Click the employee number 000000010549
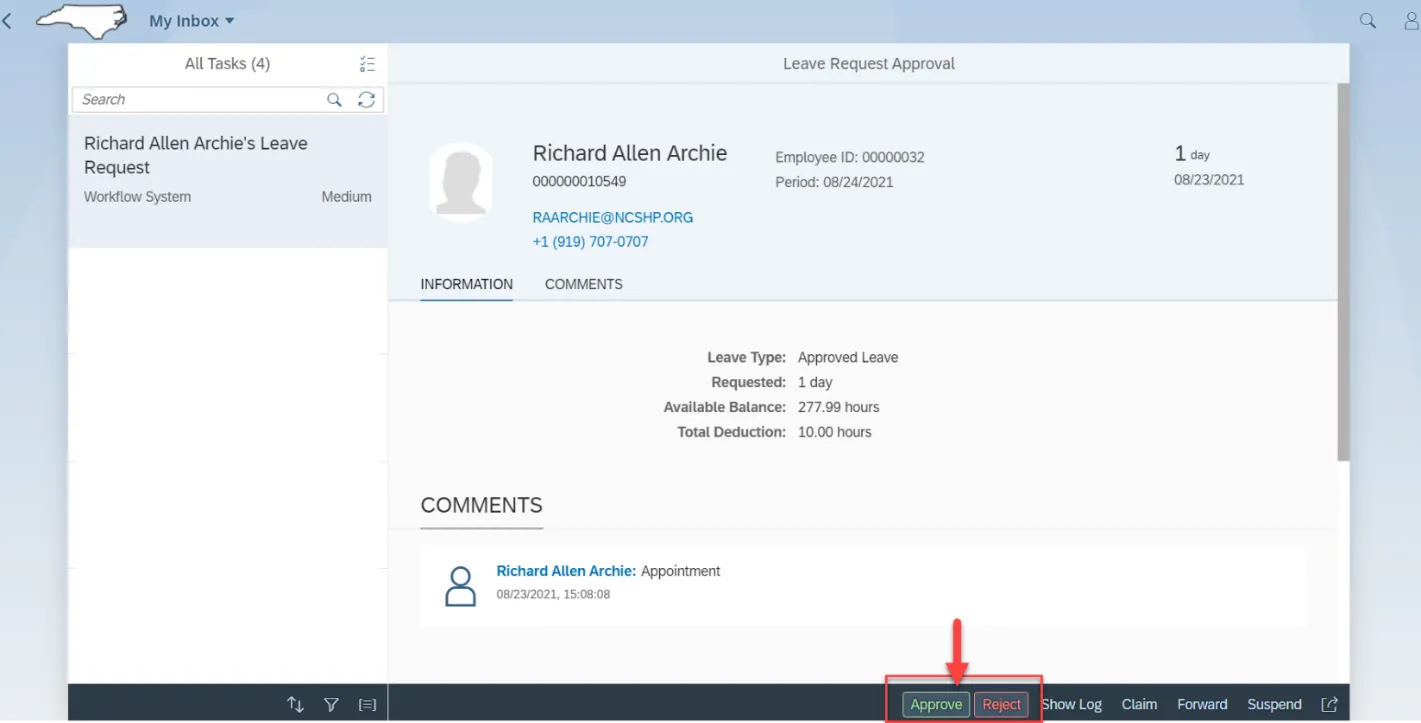This screenshot has width=1421, height=723. tap(580, 182)
